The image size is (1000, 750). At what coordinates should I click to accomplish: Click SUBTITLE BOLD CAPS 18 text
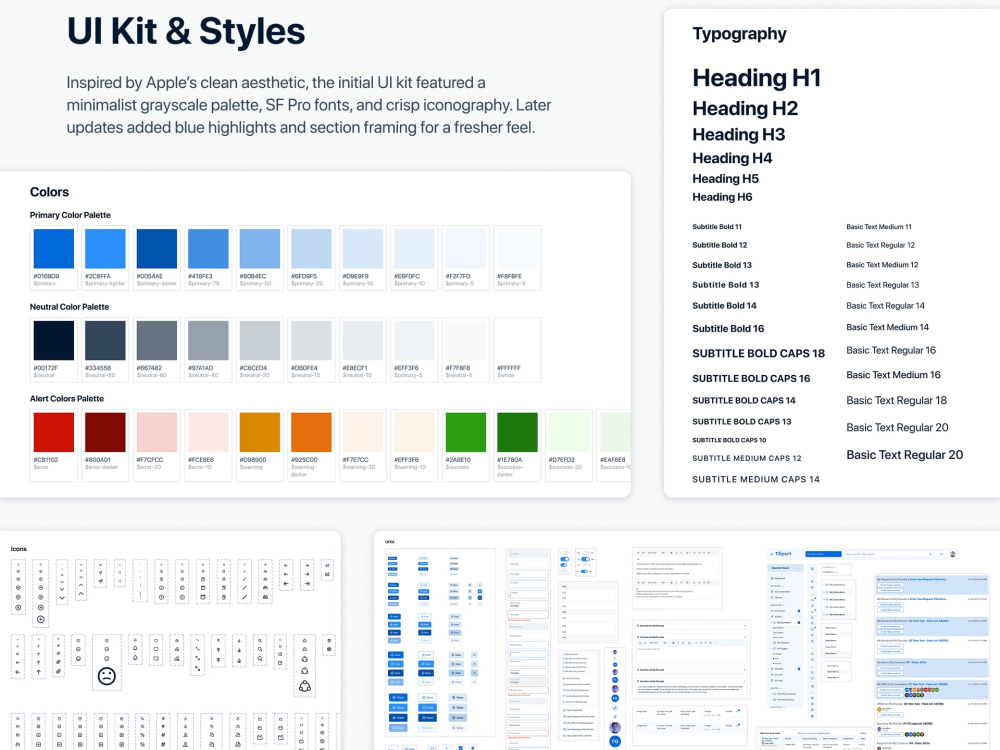[x=758, y=353]
